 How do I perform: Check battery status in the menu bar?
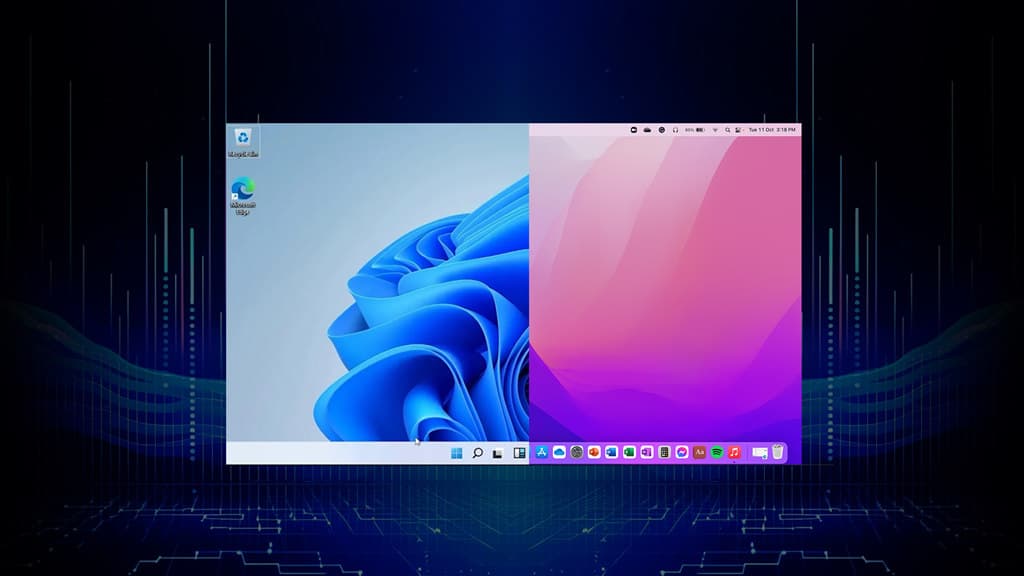tap(698, 130)
